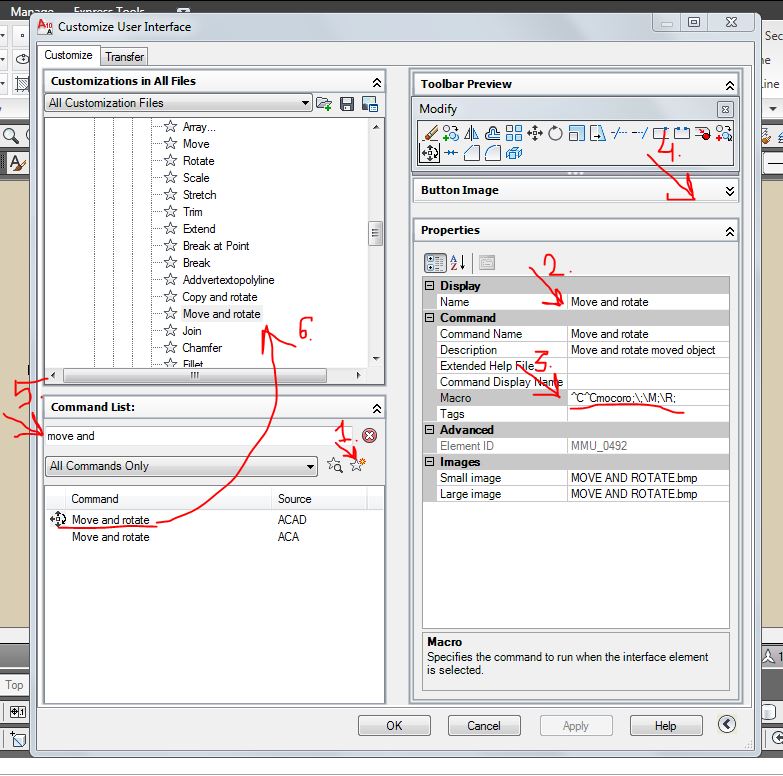783x776 pixels.
Task: Select the Break at Point icon in preview
Action: coord(661,133)
